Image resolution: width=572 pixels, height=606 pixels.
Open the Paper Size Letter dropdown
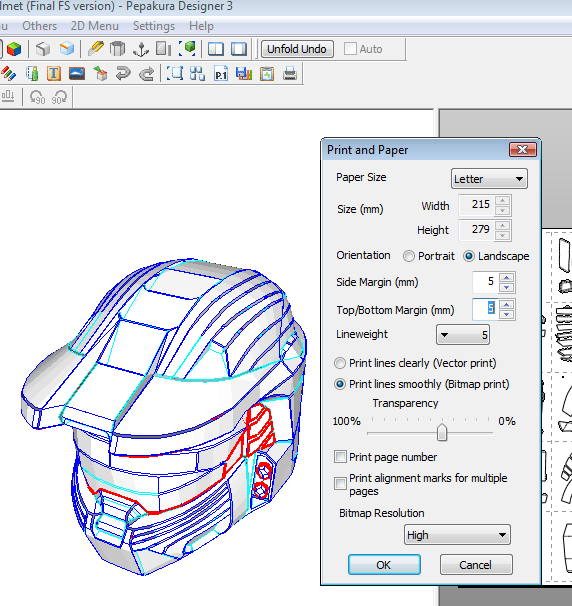(x=489, y=179)
